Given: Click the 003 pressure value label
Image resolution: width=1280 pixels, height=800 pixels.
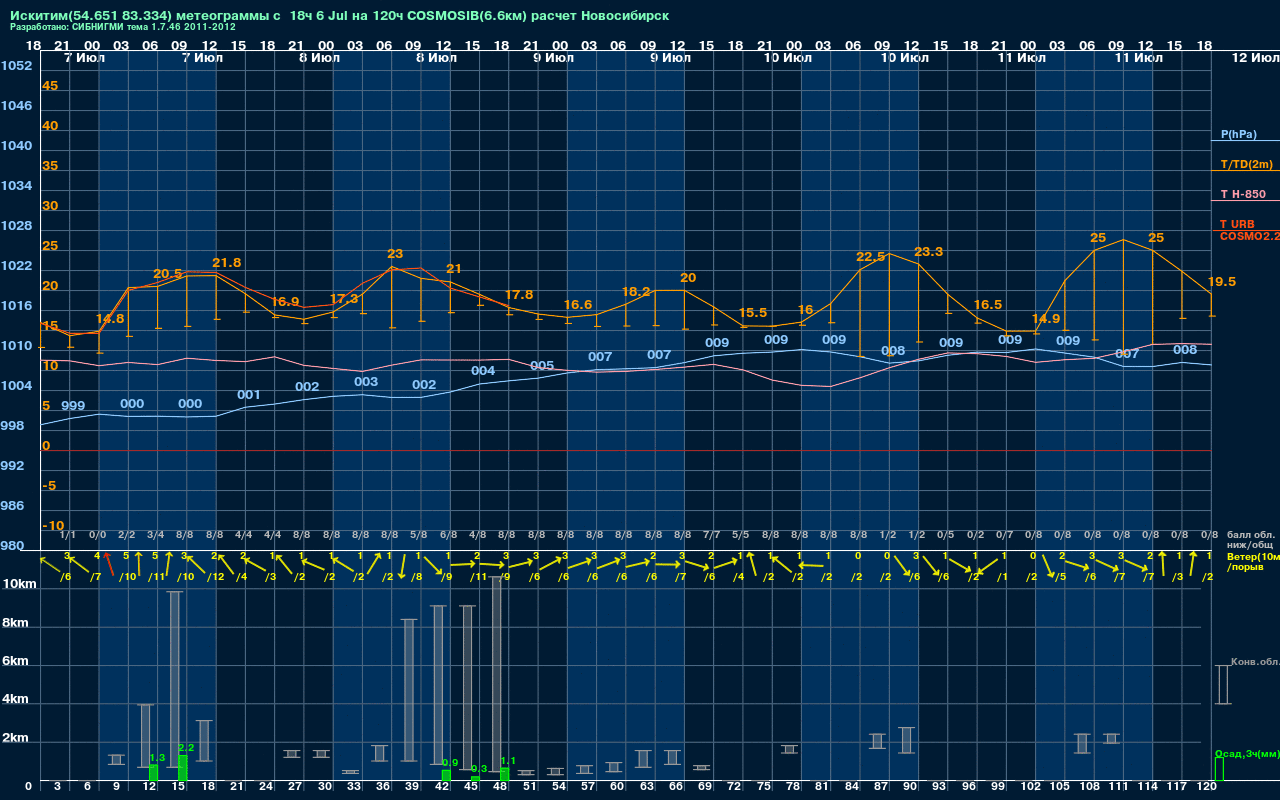Looking at the screenshot, I should click(x=366, y=382).
